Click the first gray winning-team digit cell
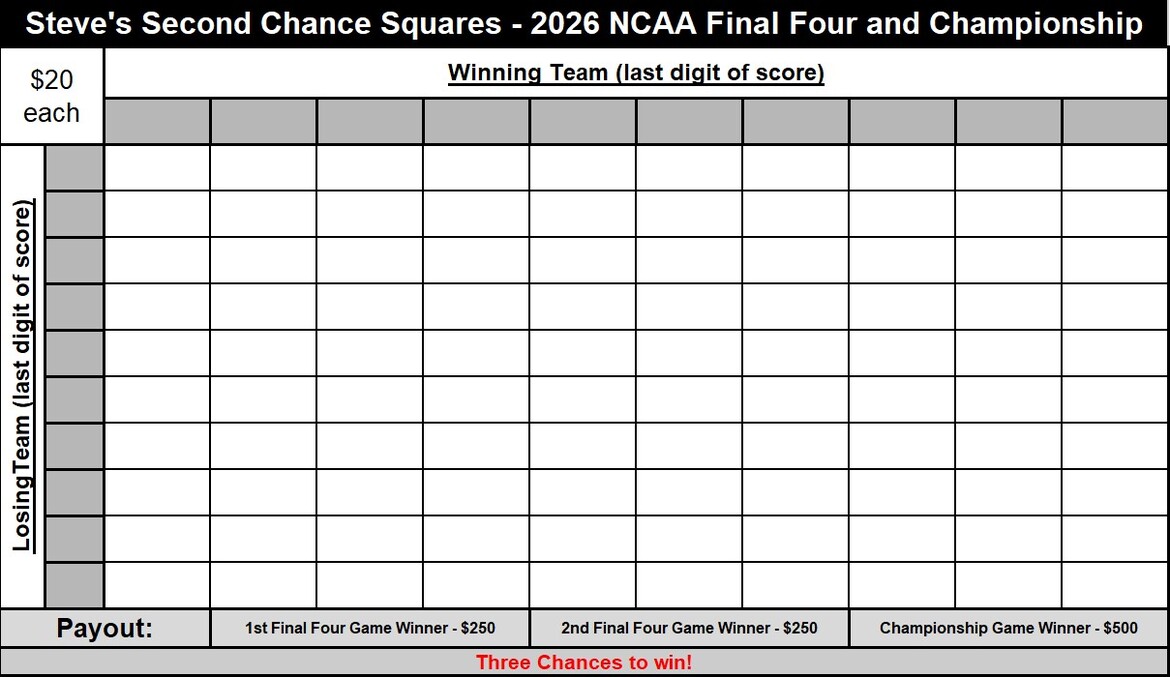1170x677 pixels. [x=157, y=121]
